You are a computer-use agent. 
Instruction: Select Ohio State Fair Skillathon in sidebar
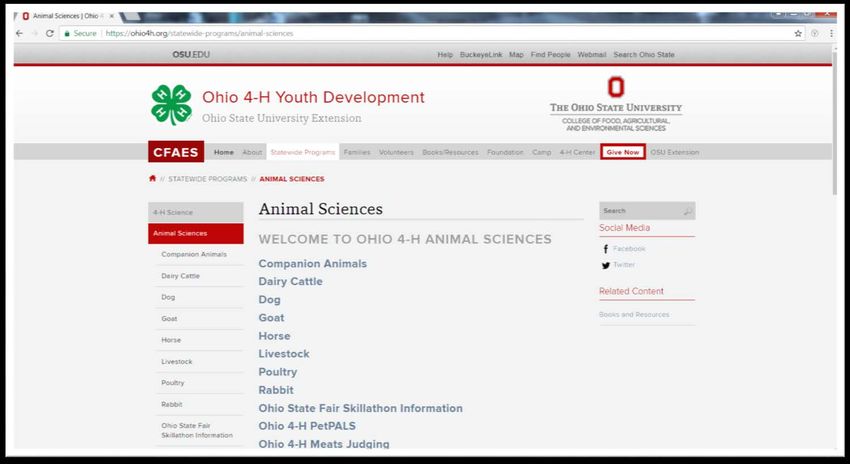[x=197, y=430]
